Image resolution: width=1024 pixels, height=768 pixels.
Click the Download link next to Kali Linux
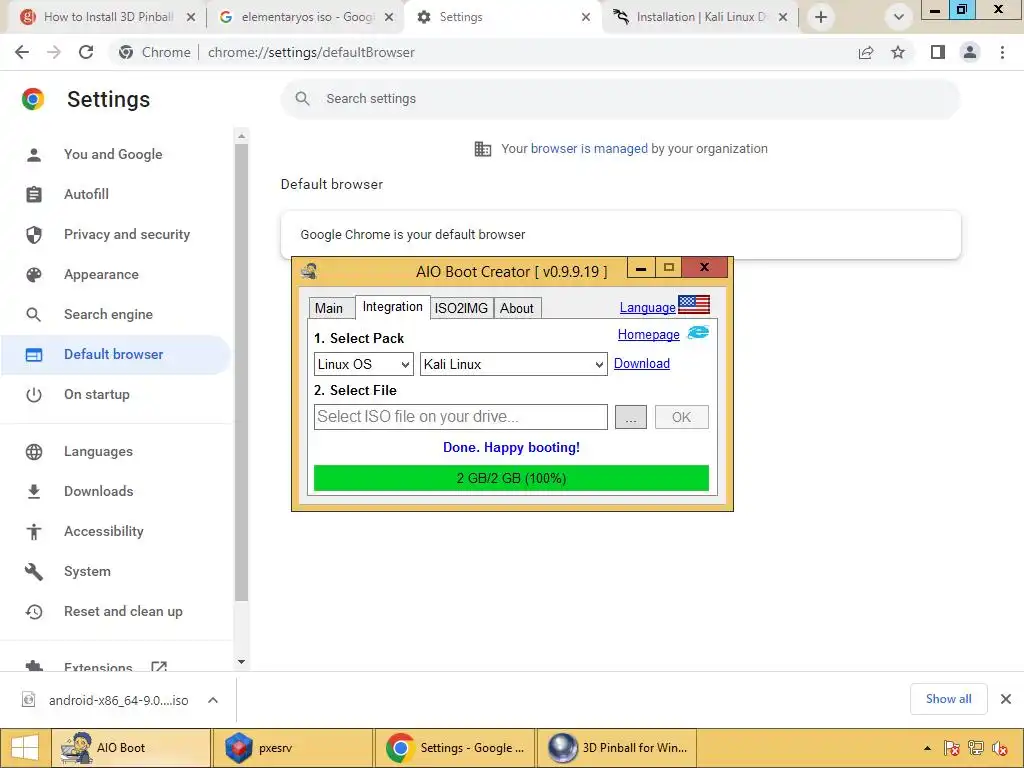(641, 364)
